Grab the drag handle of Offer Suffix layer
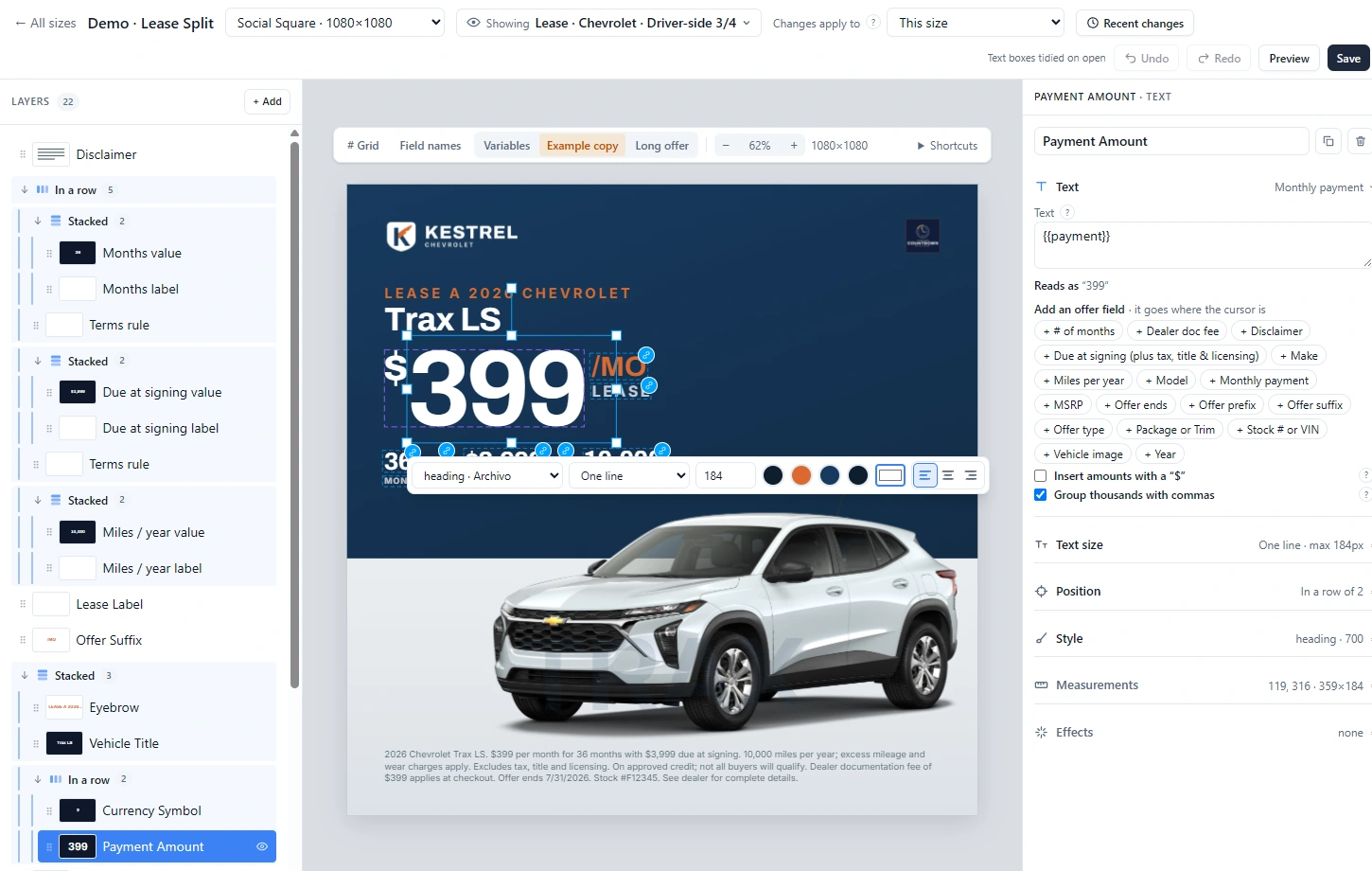1372x871 pixels. click(23, 640)
